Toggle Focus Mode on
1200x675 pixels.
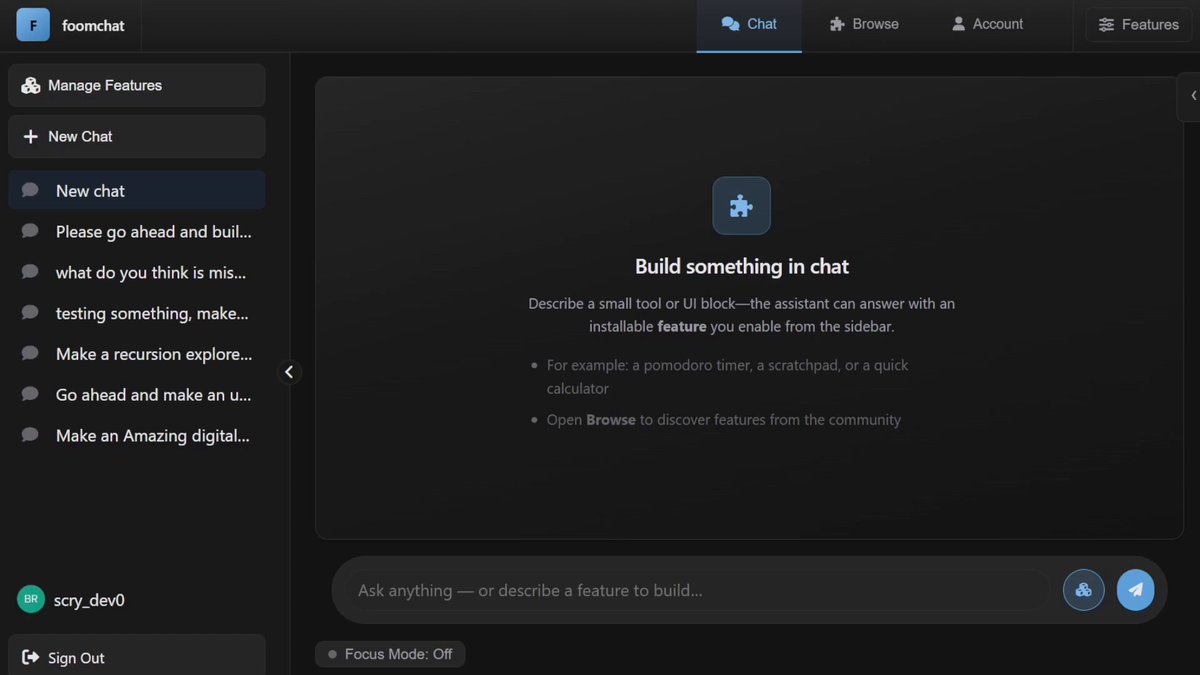click(390, 654)
